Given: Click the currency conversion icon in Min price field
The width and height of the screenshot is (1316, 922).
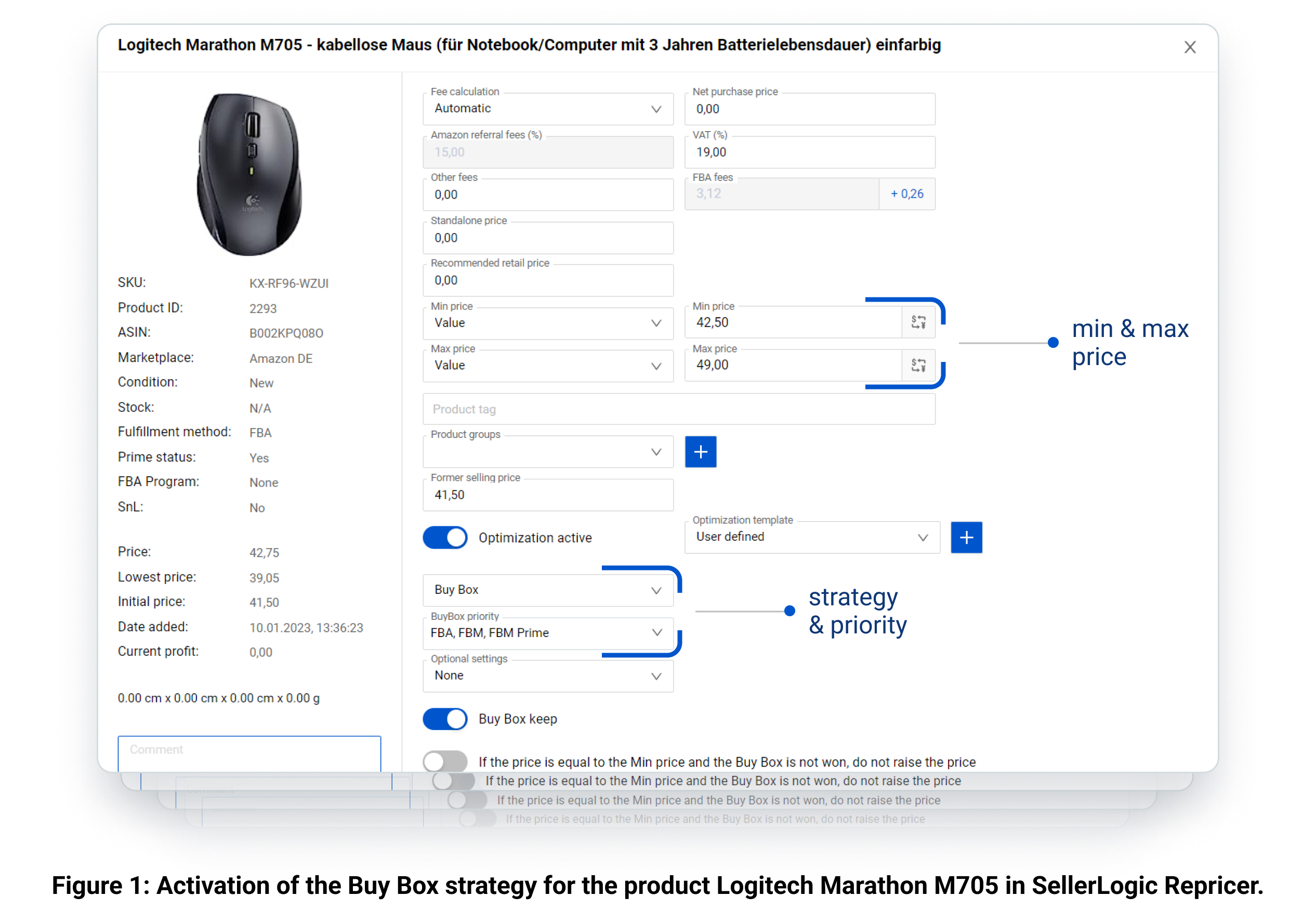Looking at the screenshot, I should coord(919,322).
